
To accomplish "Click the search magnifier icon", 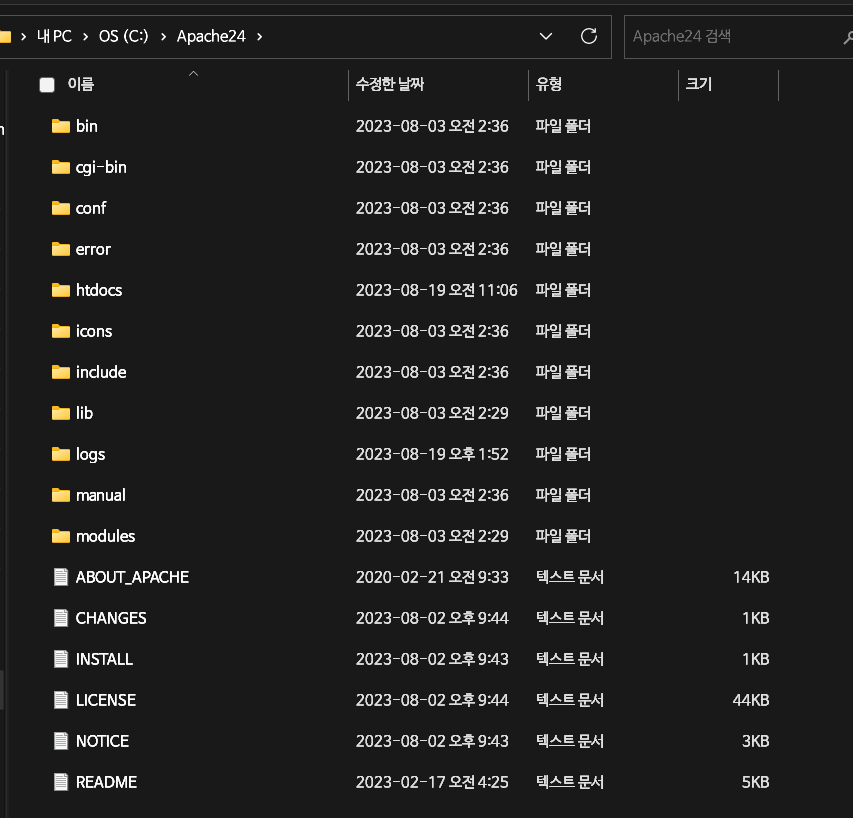I will pyautogui.click(x=848, y=37).
